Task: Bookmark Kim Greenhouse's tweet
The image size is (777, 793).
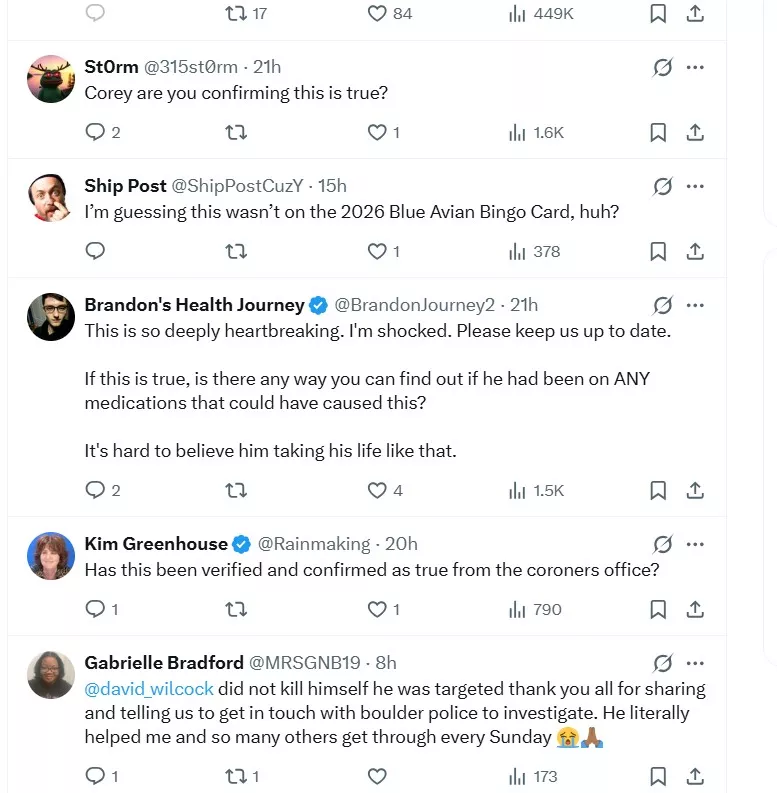Action: (x=658, y=609)
